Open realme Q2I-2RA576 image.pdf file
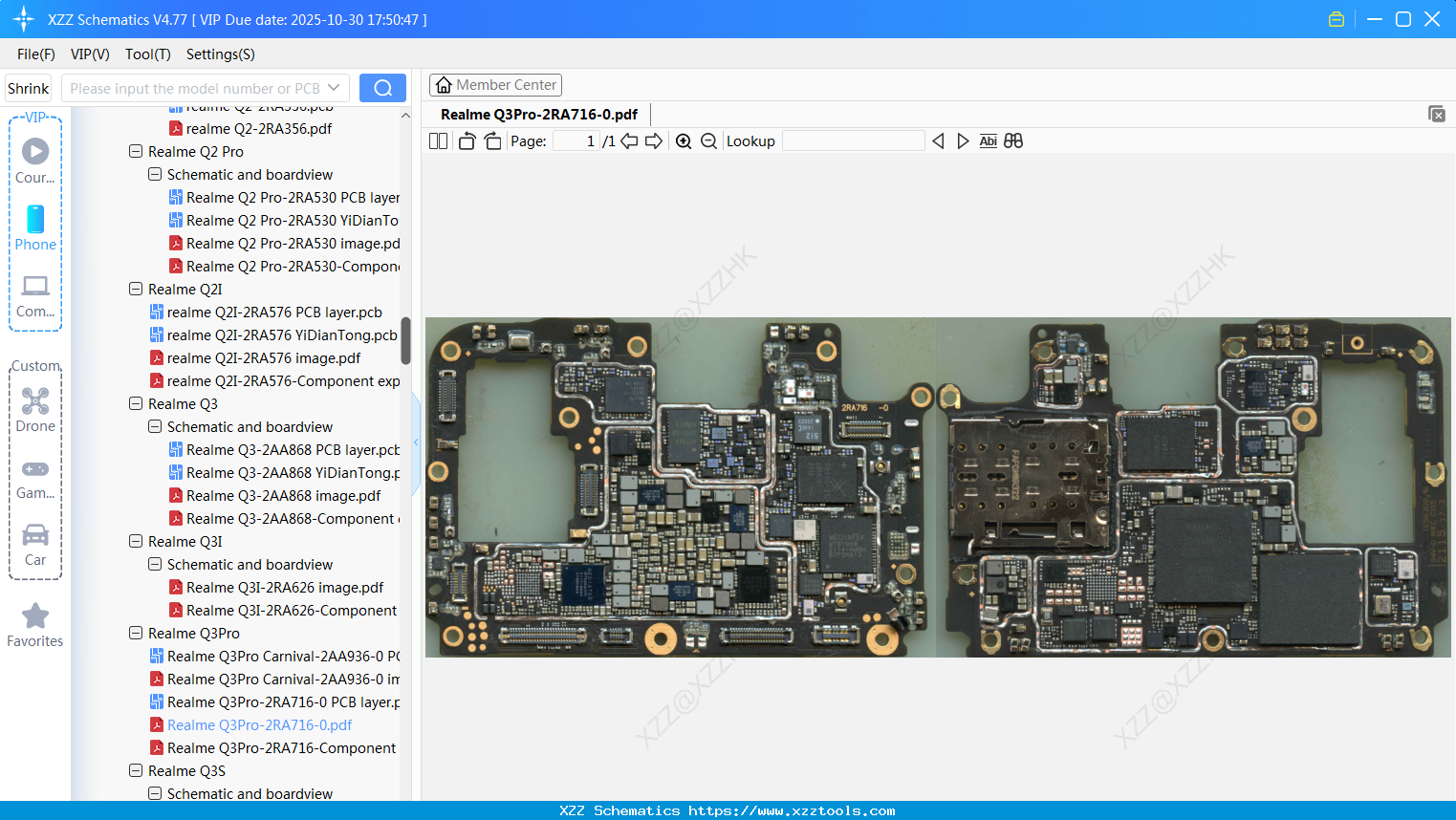This screenshot has width=1456, height=820. [x=255, y=358]
